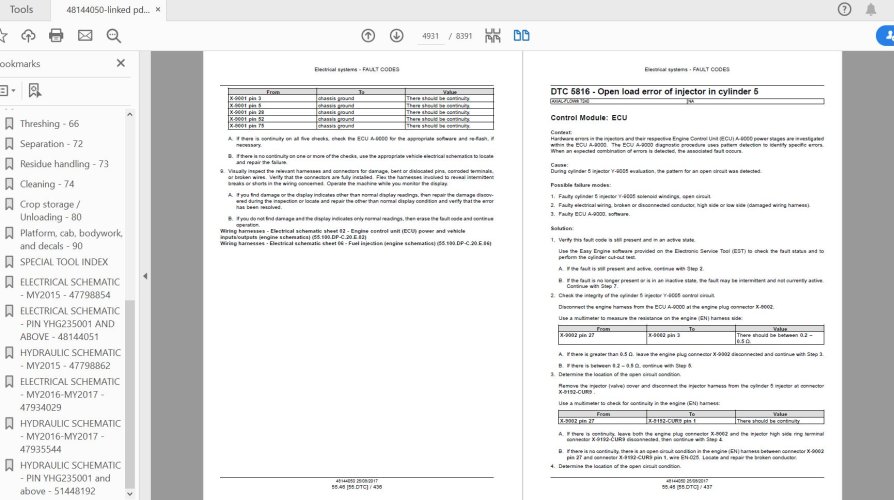The height and width of the screenshot is (500, 894).
Task: Close the Bookmarks panel
Action: coord(120,63)
